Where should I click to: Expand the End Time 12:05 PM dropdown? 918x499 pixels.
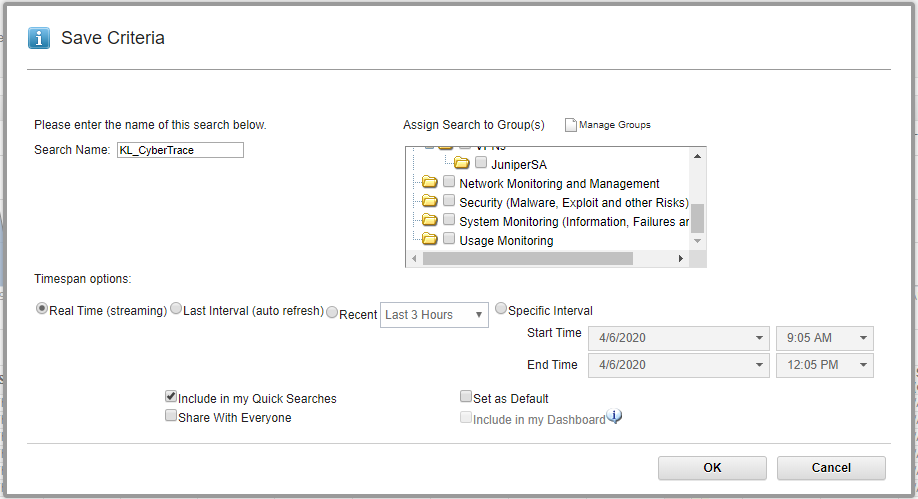(824, 365)
